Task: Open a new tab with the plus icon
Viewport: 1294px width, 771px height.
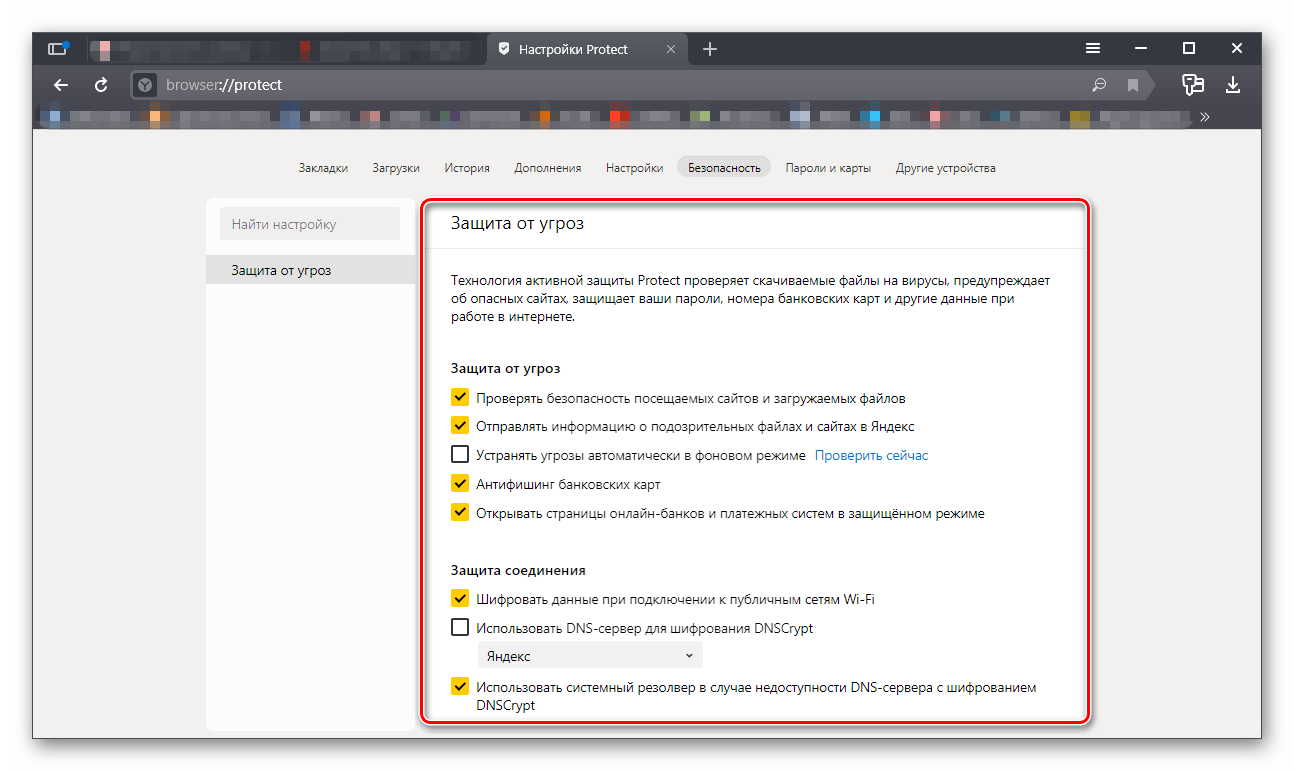Action: (710, 49)
